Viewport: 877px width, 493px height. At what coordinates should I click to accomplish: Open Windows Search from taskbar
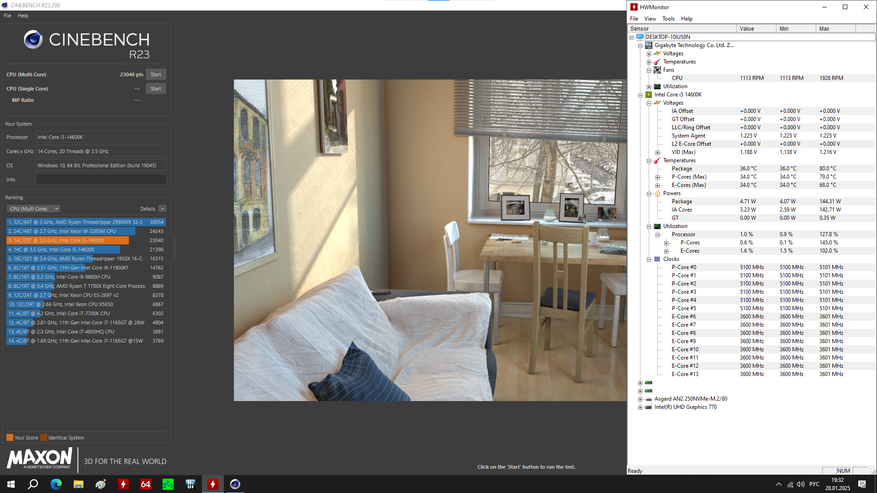tap(33, 484)
